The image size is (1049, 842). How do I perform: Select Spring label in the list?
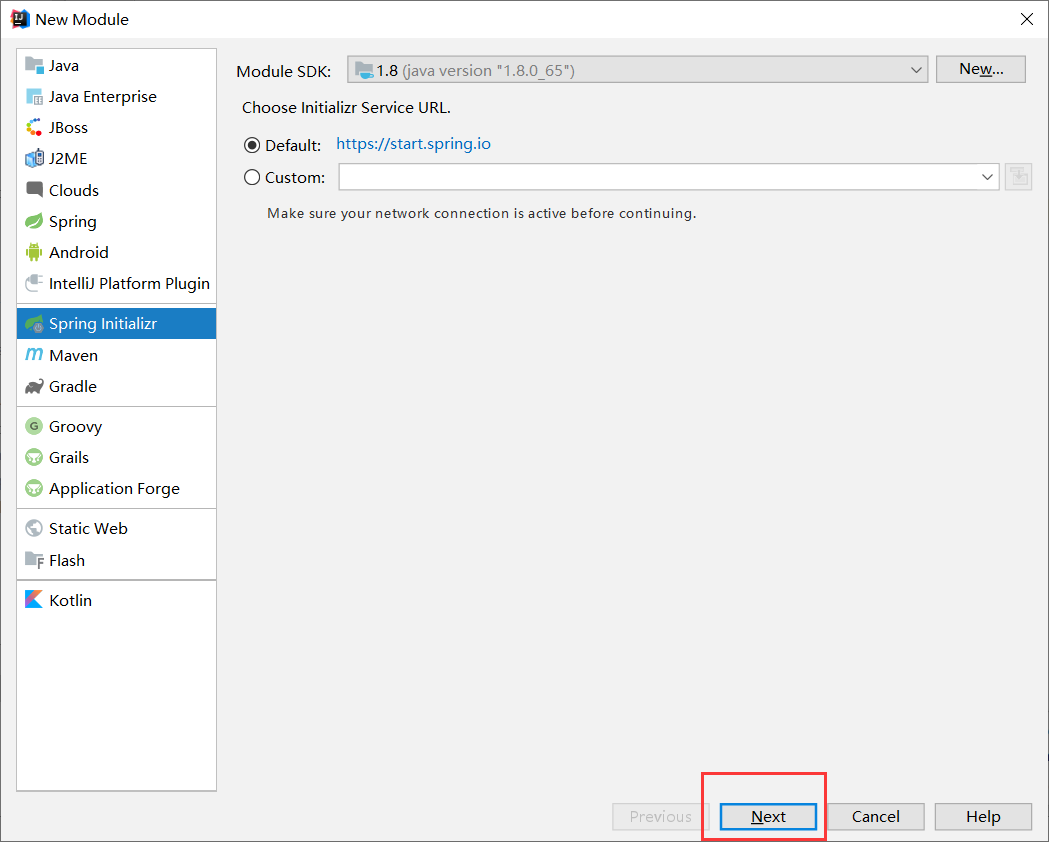point(73,221)
